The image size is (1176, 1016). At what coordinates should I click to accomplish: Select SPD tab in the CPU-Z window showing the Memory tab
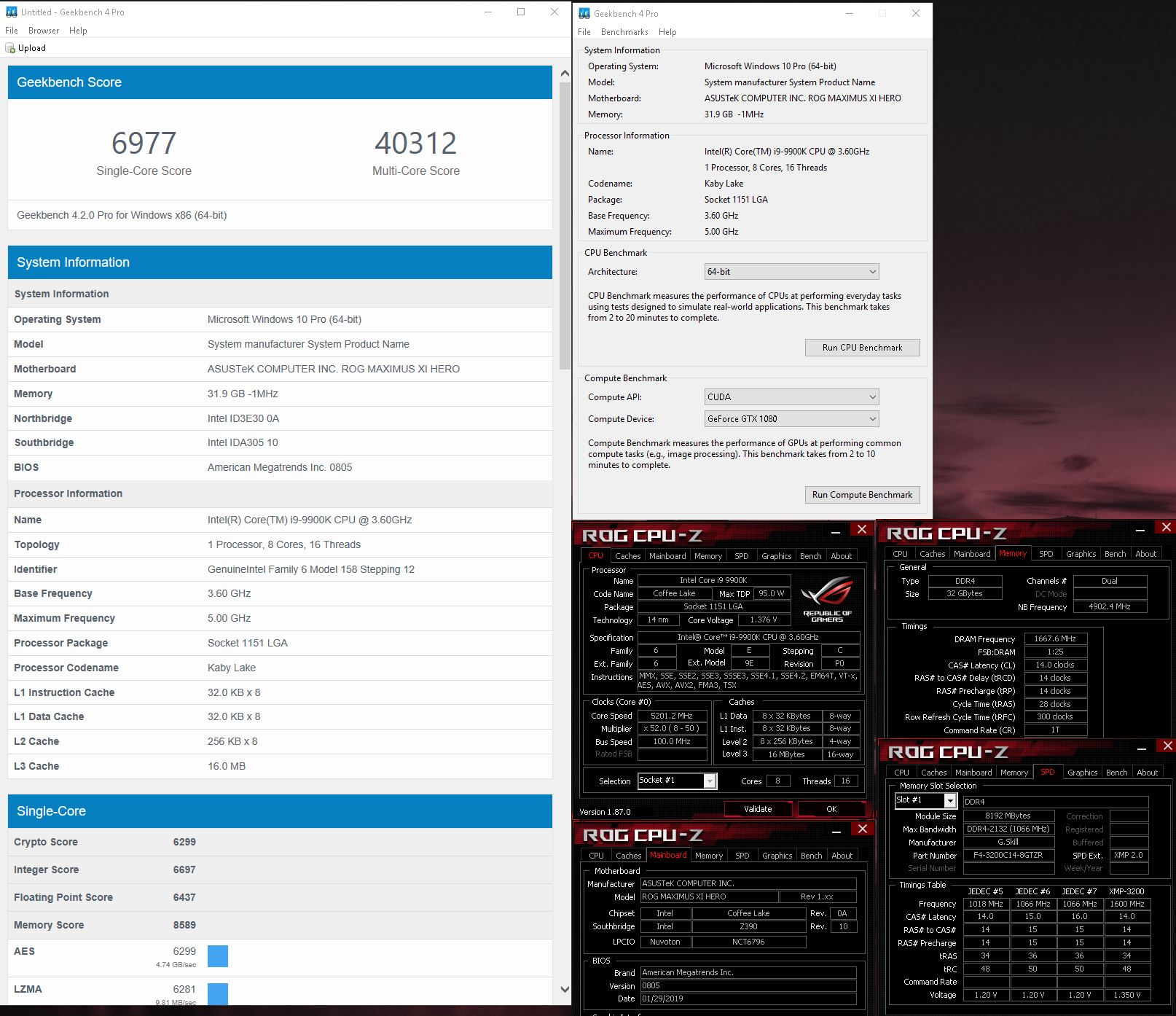(x=1046, y=554)
